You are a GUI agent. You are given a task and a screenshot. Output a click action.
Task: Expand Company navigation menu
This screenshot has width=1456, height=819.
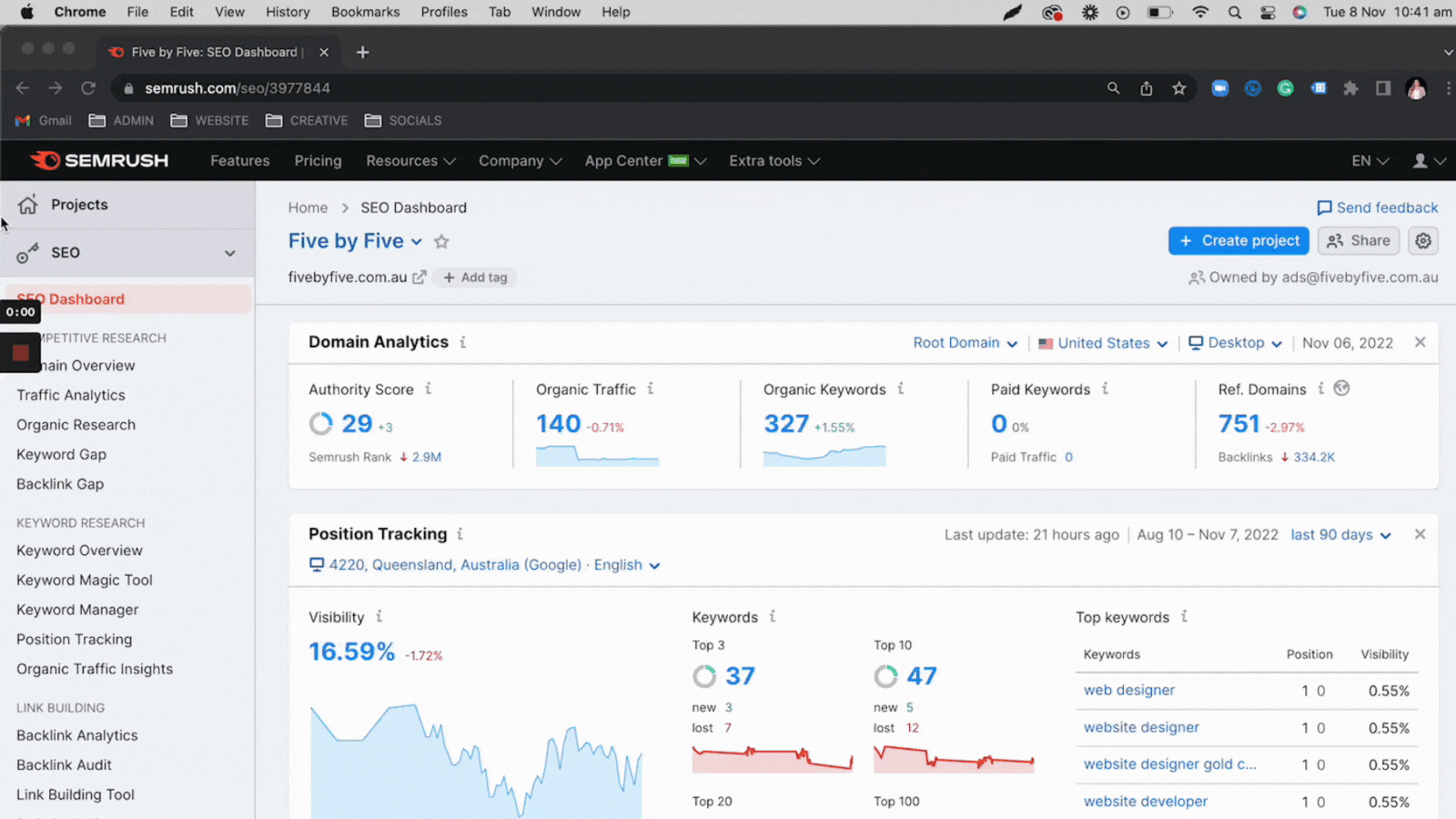point(521,160)
